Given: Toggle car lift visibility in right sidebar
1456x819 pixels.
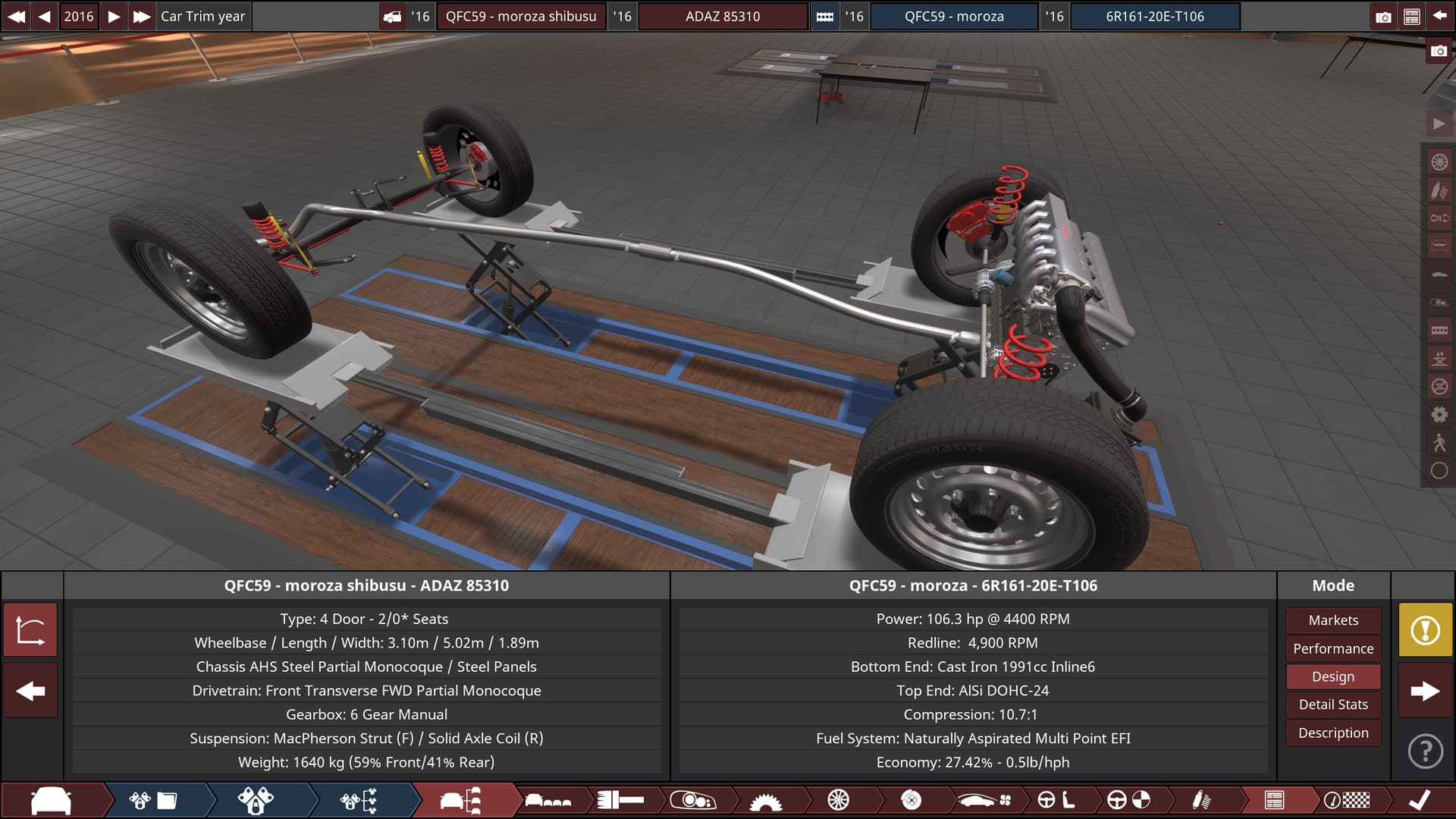Looking at the screenshot, I should click(1439, 358).
